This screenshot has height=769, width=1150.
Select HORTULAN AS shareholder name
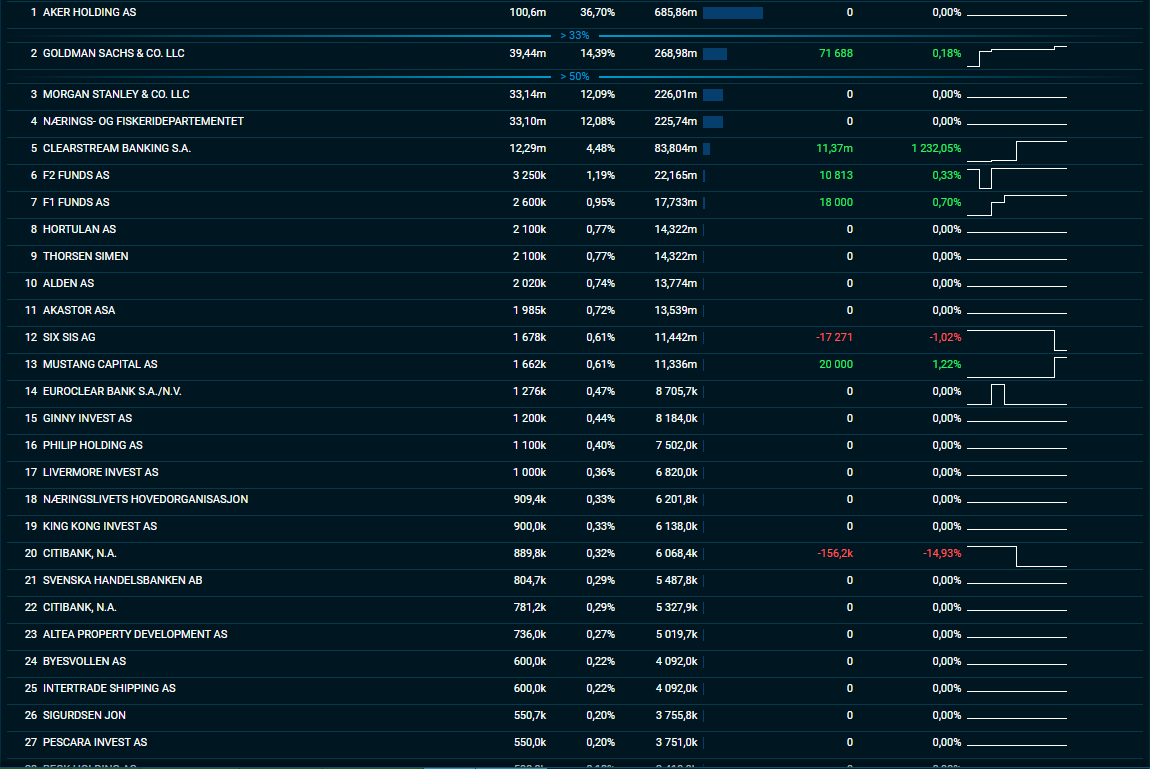(x=79, y=229)
